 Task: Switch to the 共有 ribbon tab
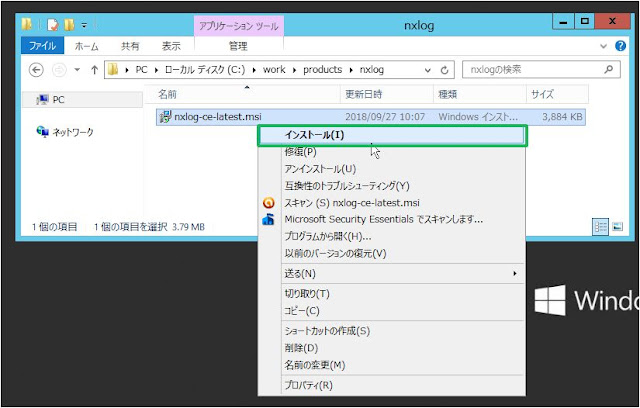[130, 46]
